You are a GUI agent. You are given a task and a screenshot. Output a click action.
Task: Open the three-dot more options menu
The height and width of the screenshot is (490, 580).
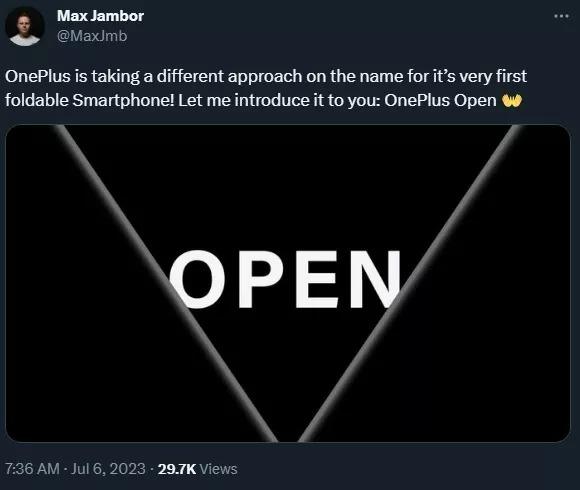point(561,16)
